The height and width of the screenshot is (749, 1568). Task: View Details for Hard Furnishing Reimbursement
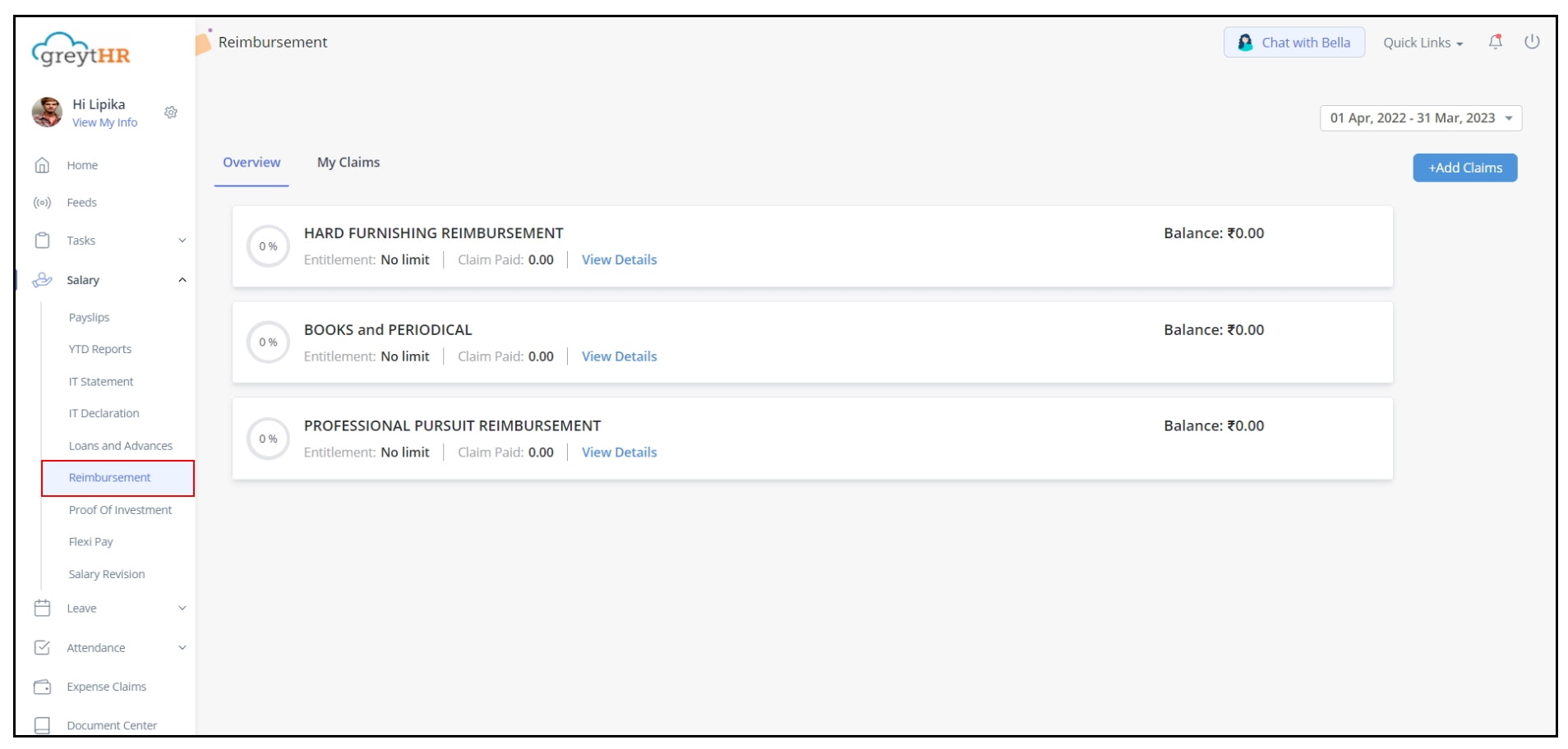[x=620, y=260]
